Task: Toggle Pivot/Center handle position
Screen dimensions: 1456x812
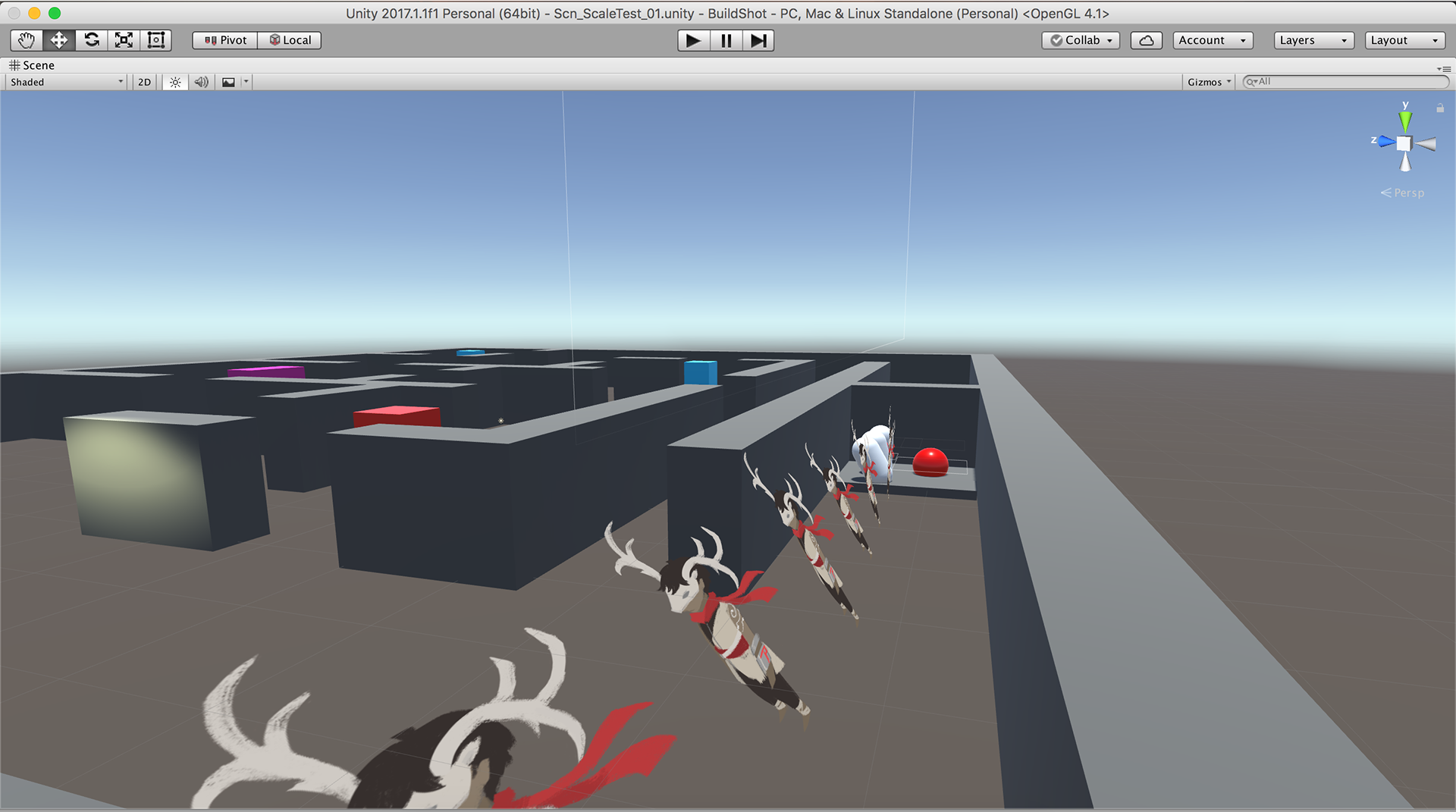Action: (x=225, y=40)
